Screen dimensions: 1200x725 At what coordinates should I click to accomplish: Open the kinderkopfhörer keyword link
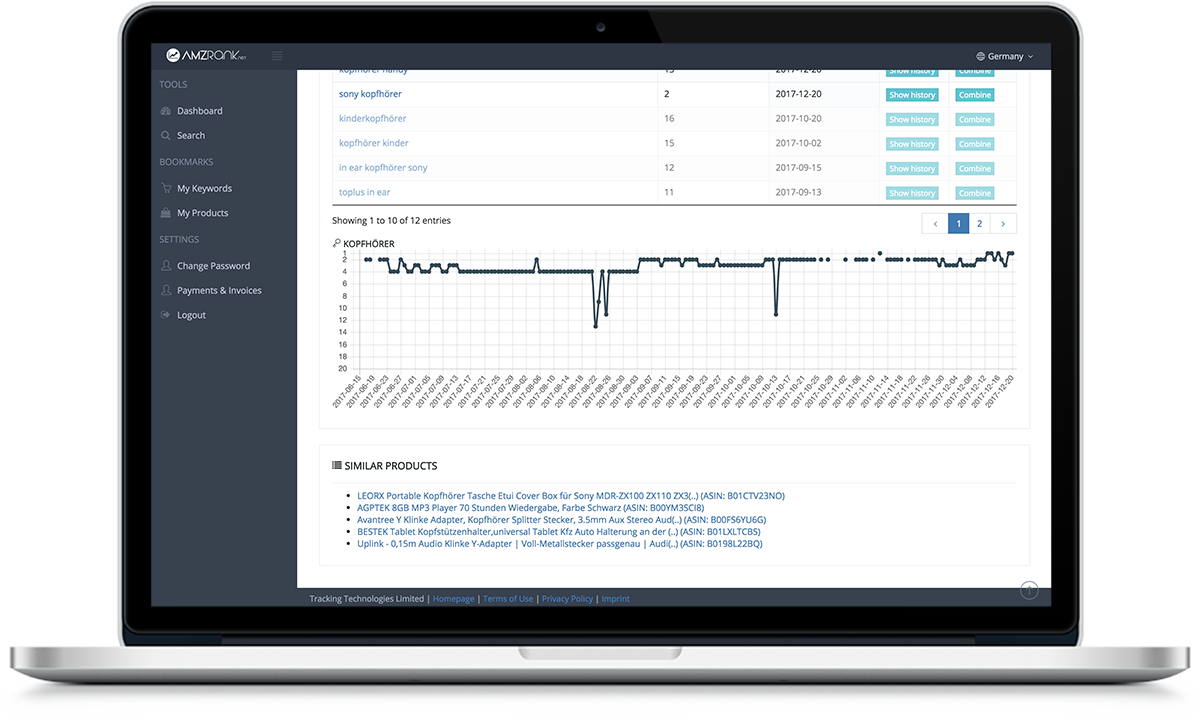(x=372, y=118)
